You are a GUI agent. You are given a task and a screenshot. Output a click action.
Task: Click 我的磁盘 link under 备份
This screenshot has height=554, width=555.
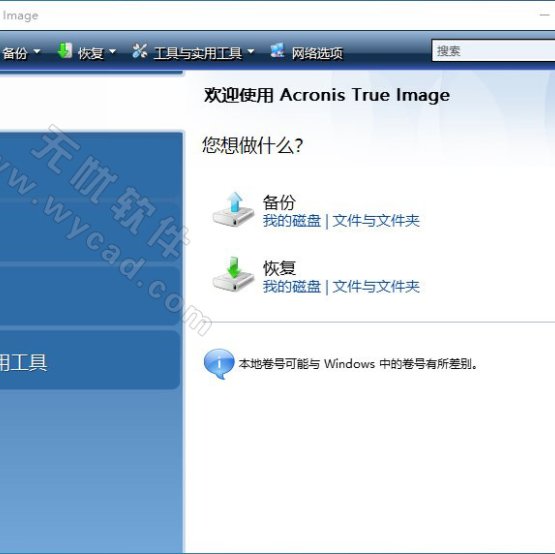point(292,221)
